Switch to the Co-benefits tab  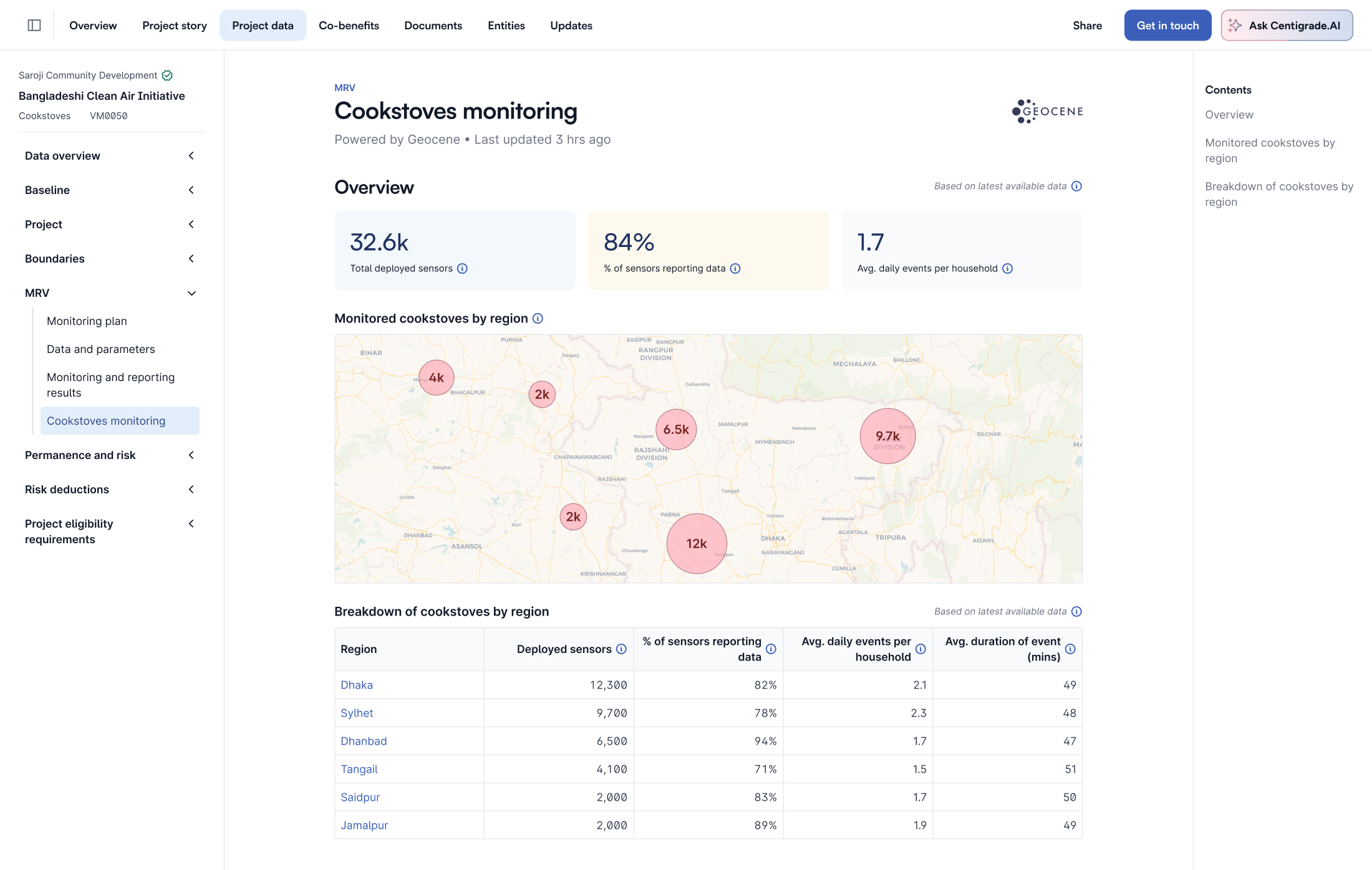coord(349,26)
